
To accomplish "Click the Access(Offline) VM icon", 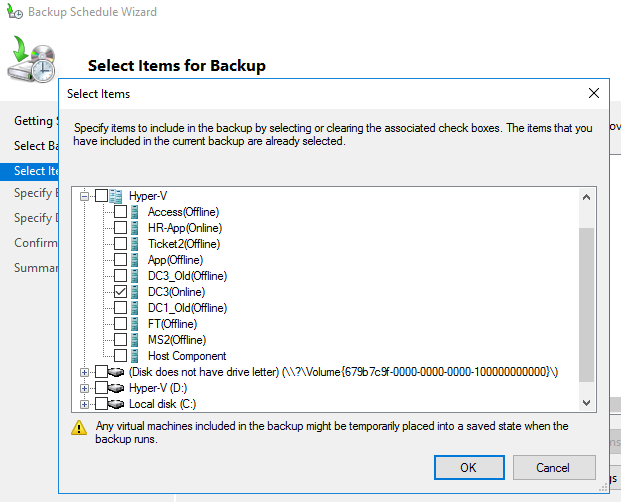I will (135, 212).
